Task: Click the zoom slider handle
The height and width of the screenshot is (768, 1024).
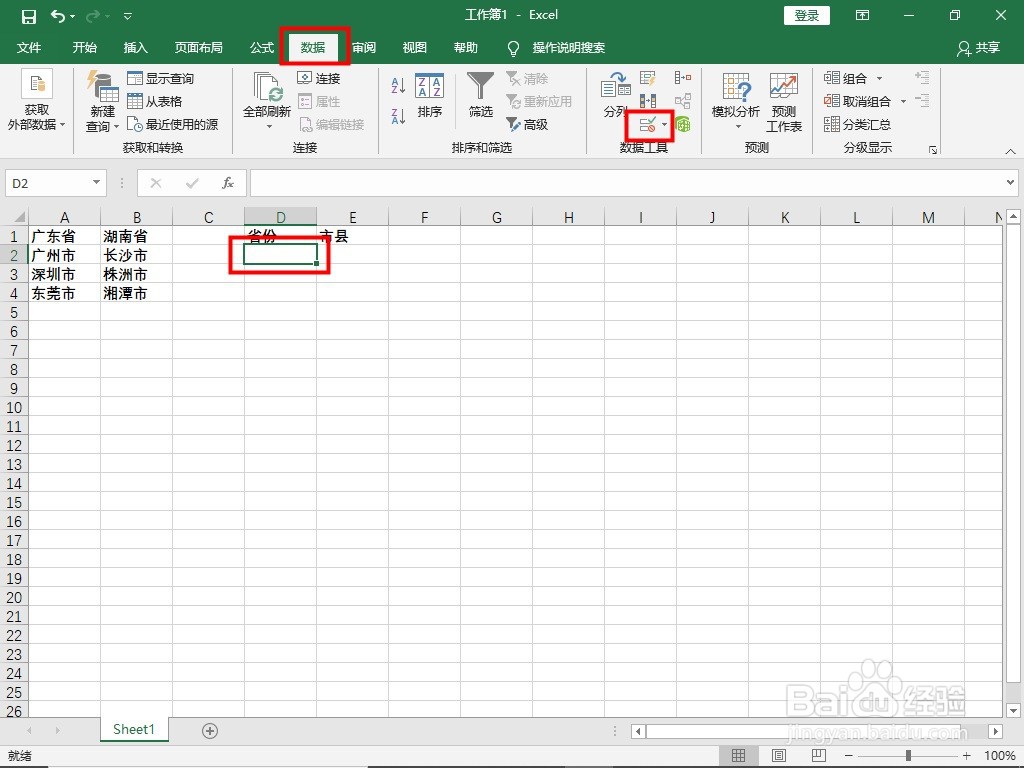Action: [908, 756]
